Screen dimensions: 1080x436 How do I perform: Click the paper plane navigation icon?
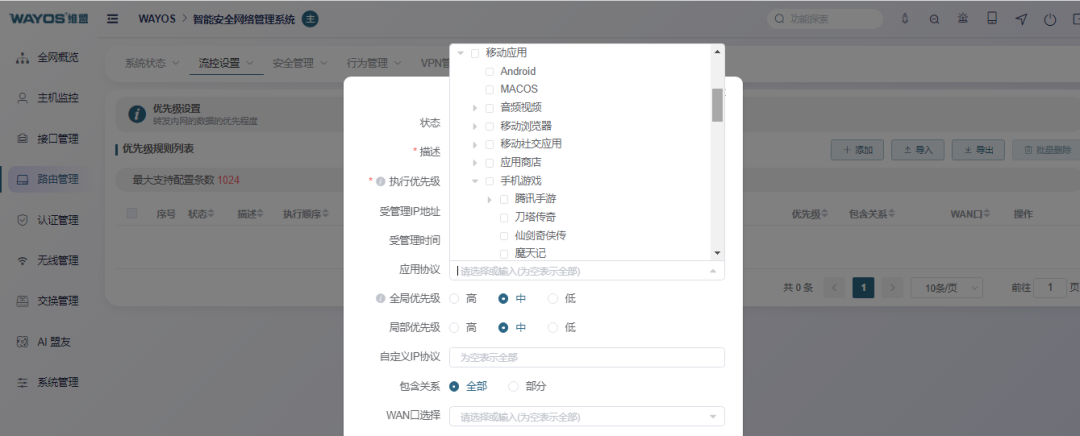[x=1021, y=19]
